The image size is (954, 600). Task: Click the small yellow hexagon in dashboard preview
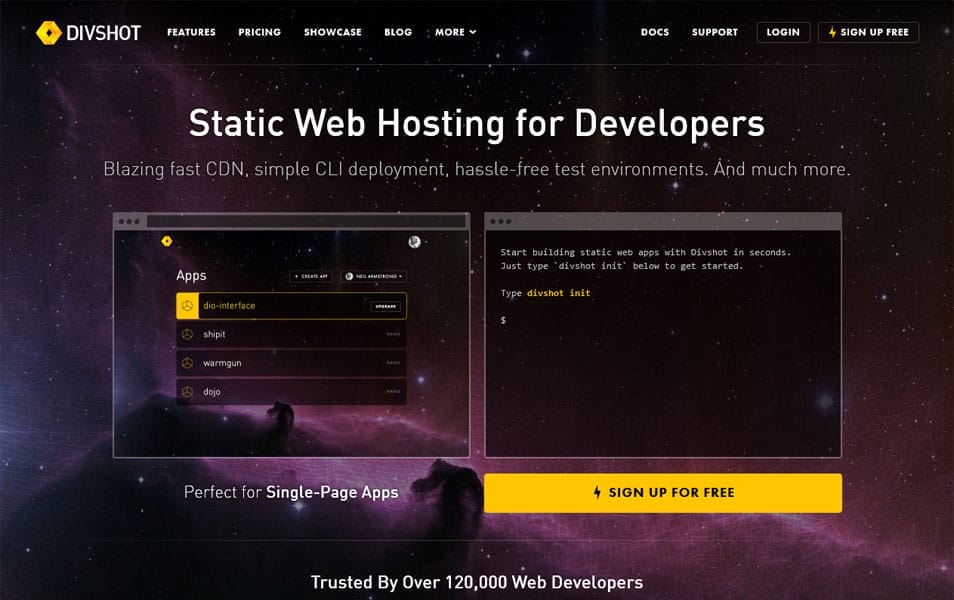click(167, 241)
